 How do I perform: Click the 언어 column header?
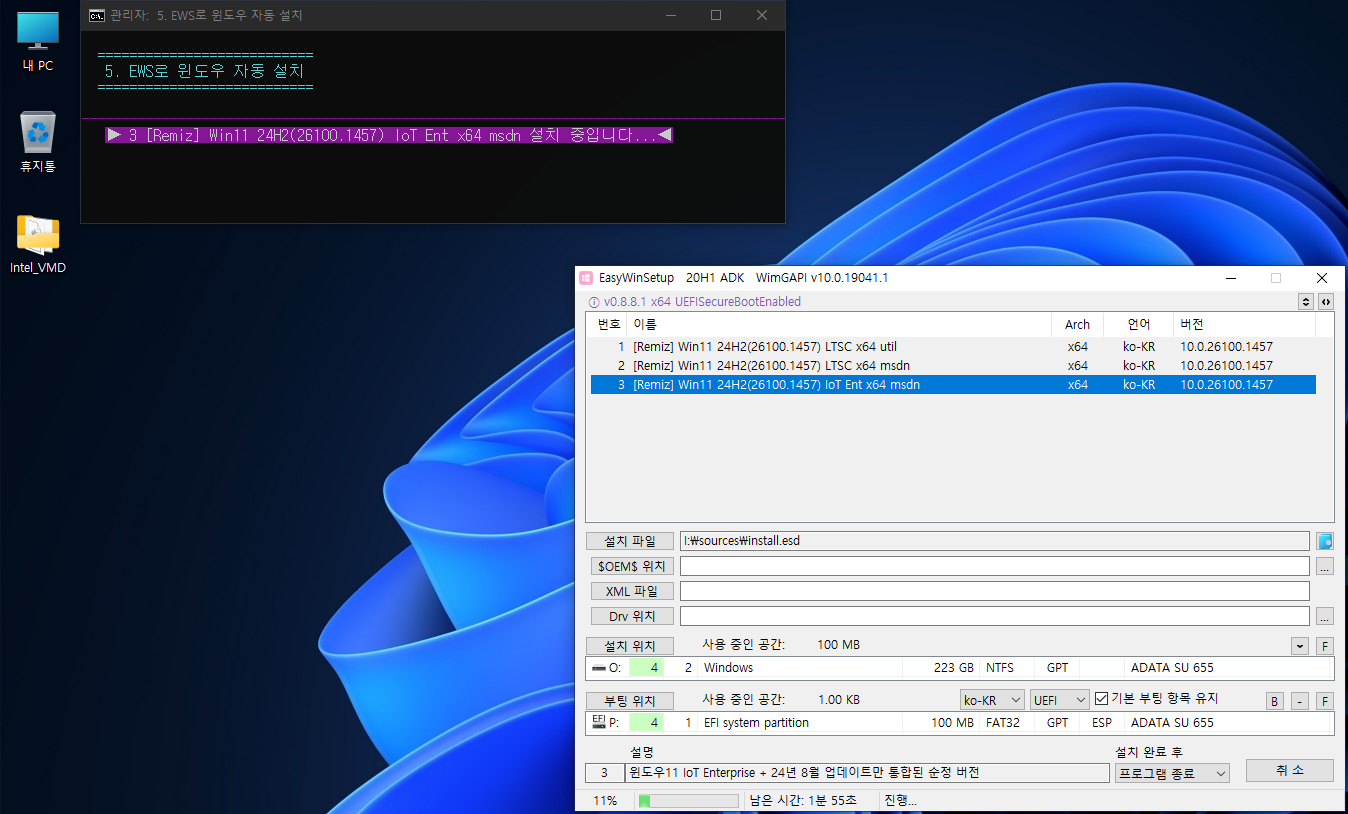coord(1138,325)
